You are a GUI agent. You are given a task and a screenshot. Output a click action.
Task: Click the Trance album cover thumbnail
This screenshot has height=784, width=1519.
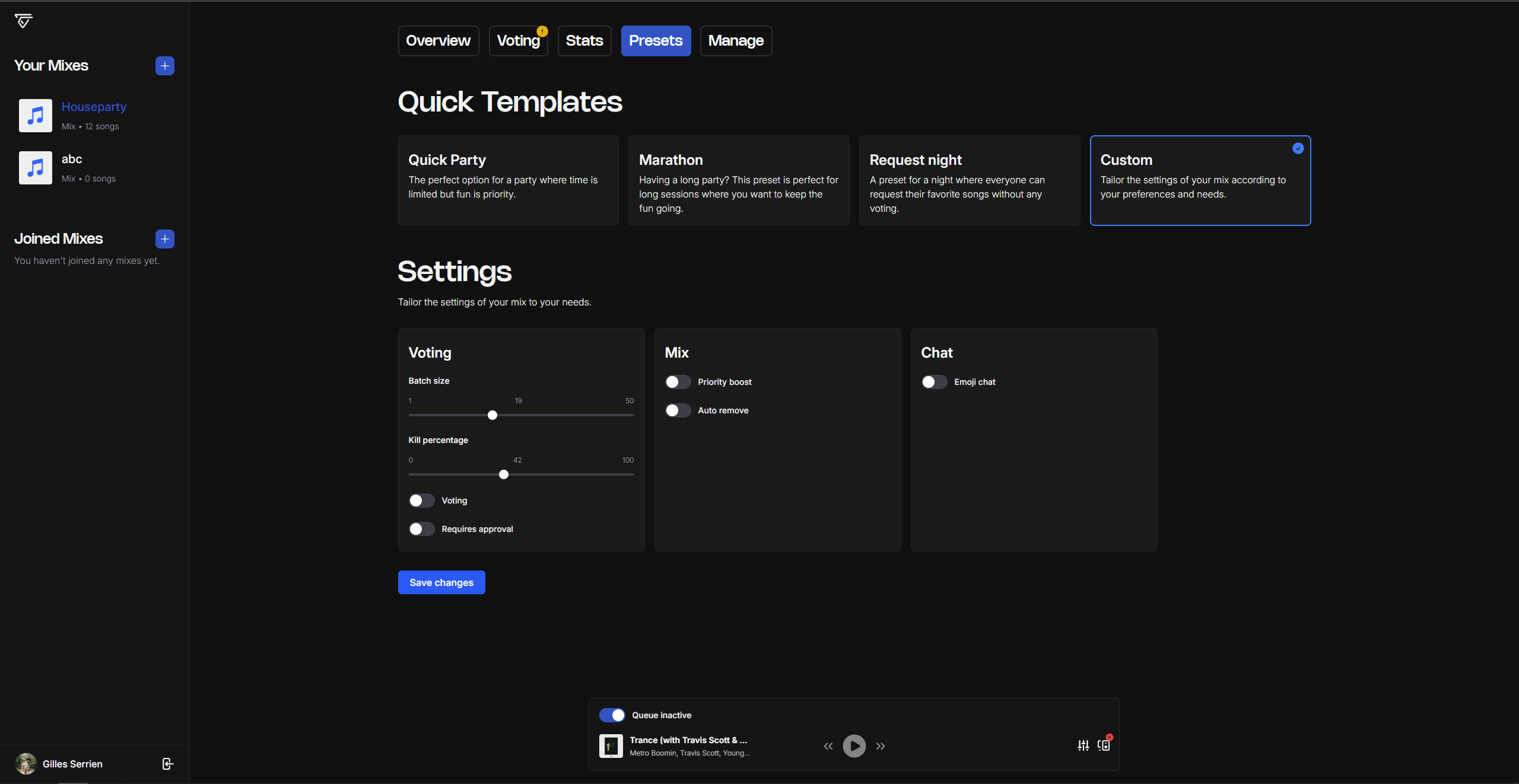pos(611,746)
